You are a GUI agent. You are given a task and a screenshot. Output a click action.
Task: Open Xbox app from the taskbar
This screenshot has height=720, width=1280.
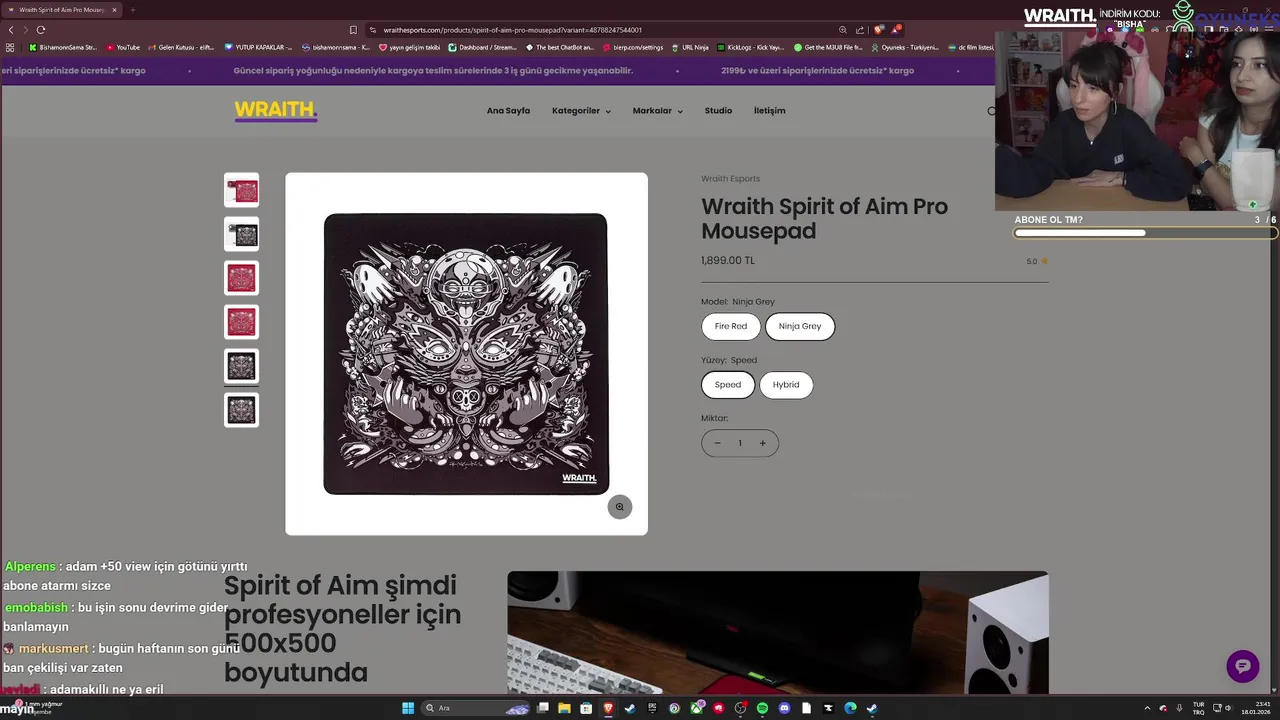[x=696, y=708]
